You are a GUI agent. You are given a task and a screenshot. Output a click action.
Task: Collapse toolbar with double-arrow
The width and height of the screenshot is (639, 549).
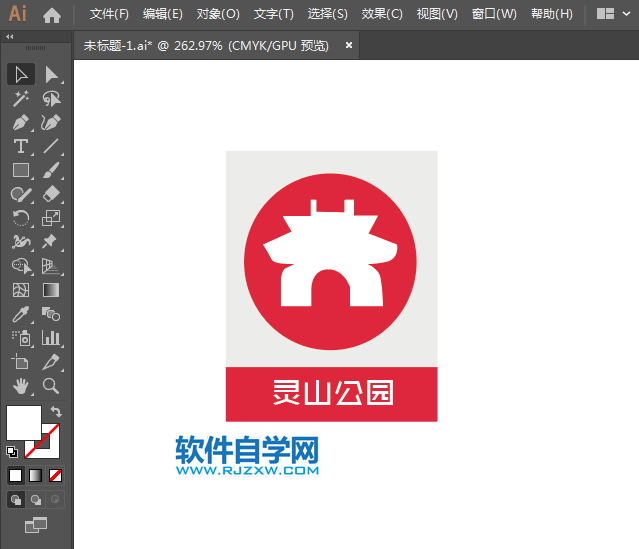coord(10,37)
